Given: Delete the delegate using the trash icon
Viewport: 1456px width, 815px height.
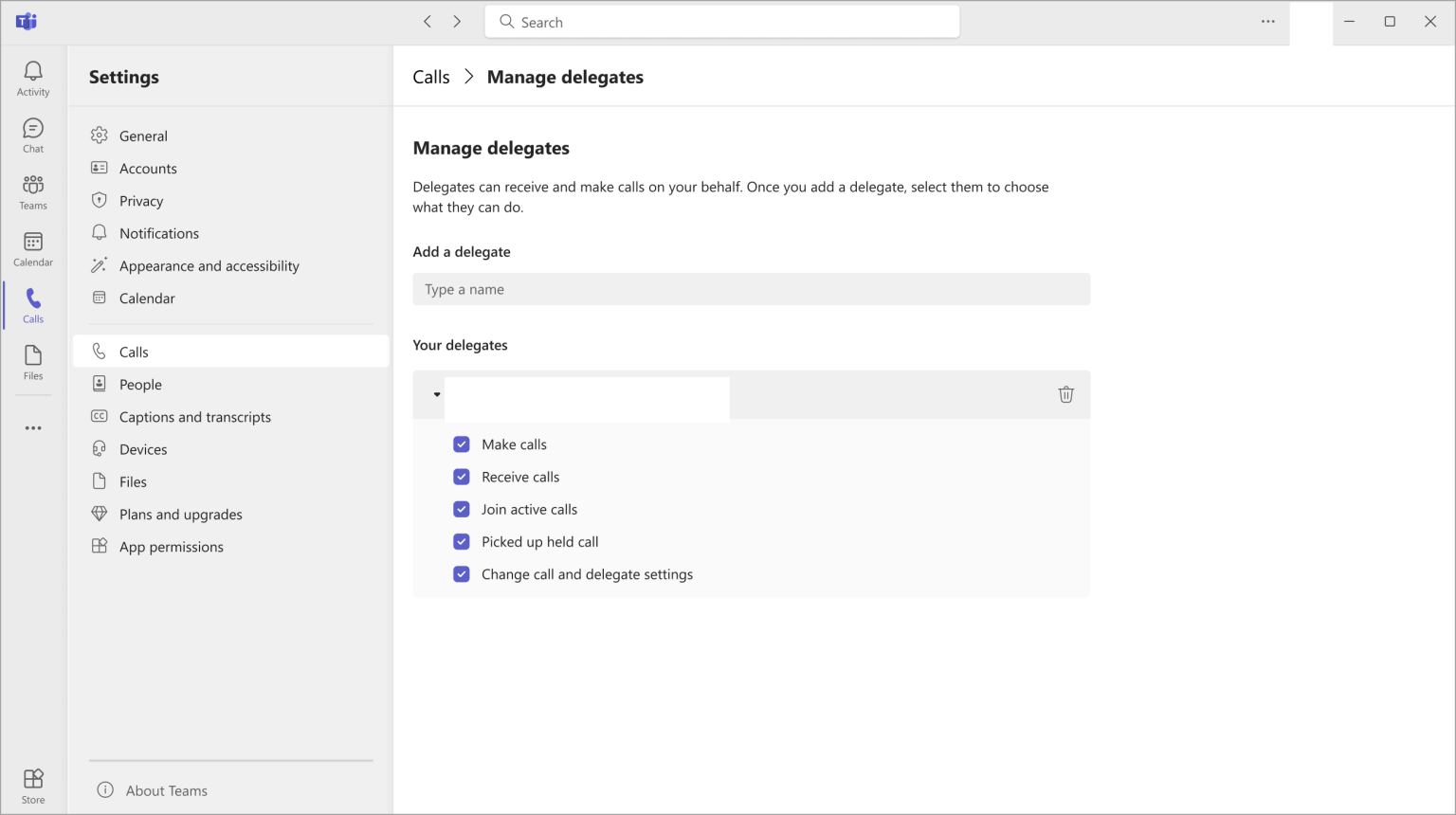Looking at the screenshot, I should point(1065,394).
